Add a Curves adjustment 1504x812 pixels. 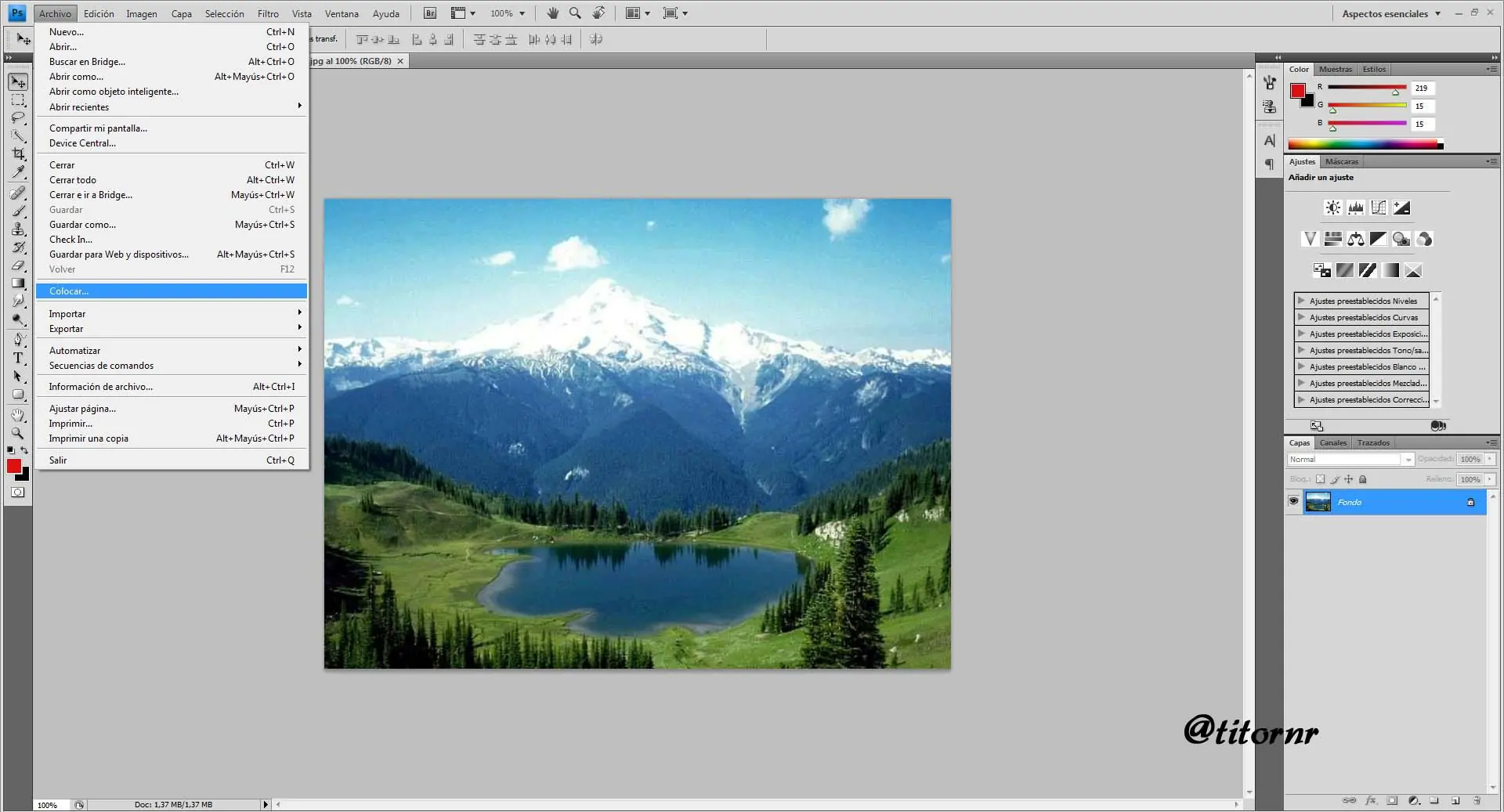(1379, 208)
